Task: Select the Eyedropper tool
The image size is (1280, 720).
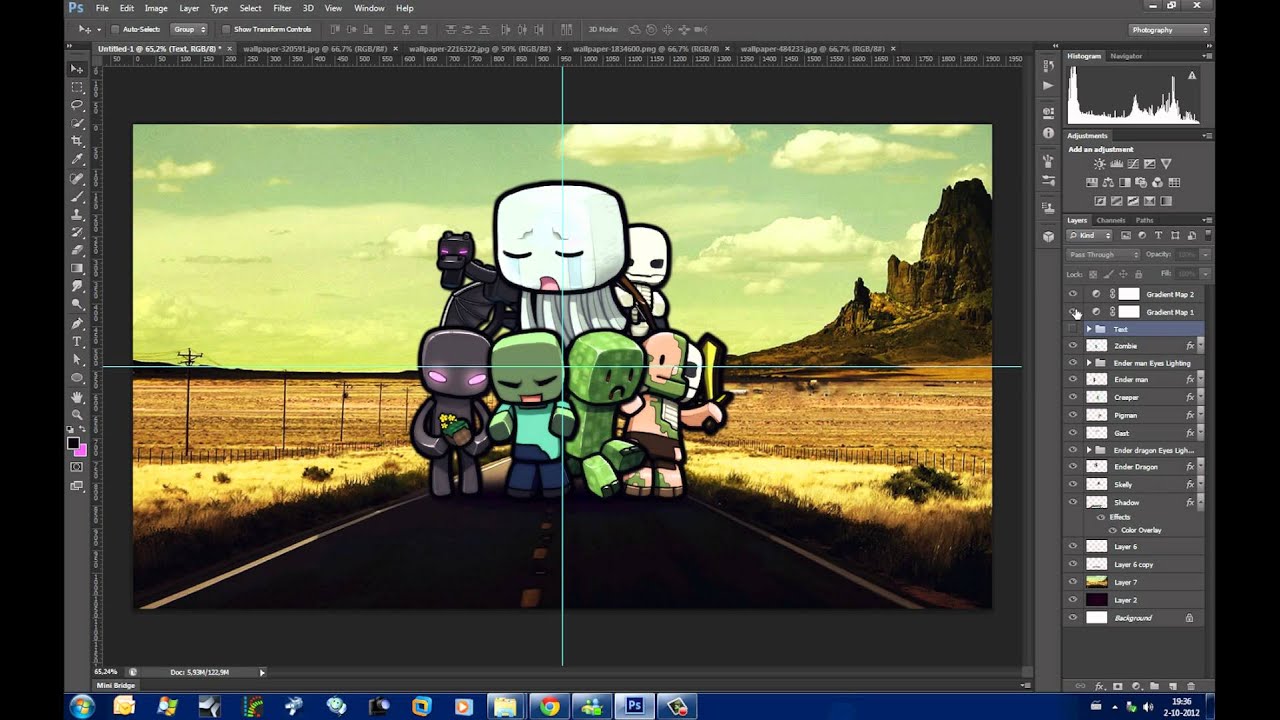Action: pyautogui.click(x=77, y=159)
